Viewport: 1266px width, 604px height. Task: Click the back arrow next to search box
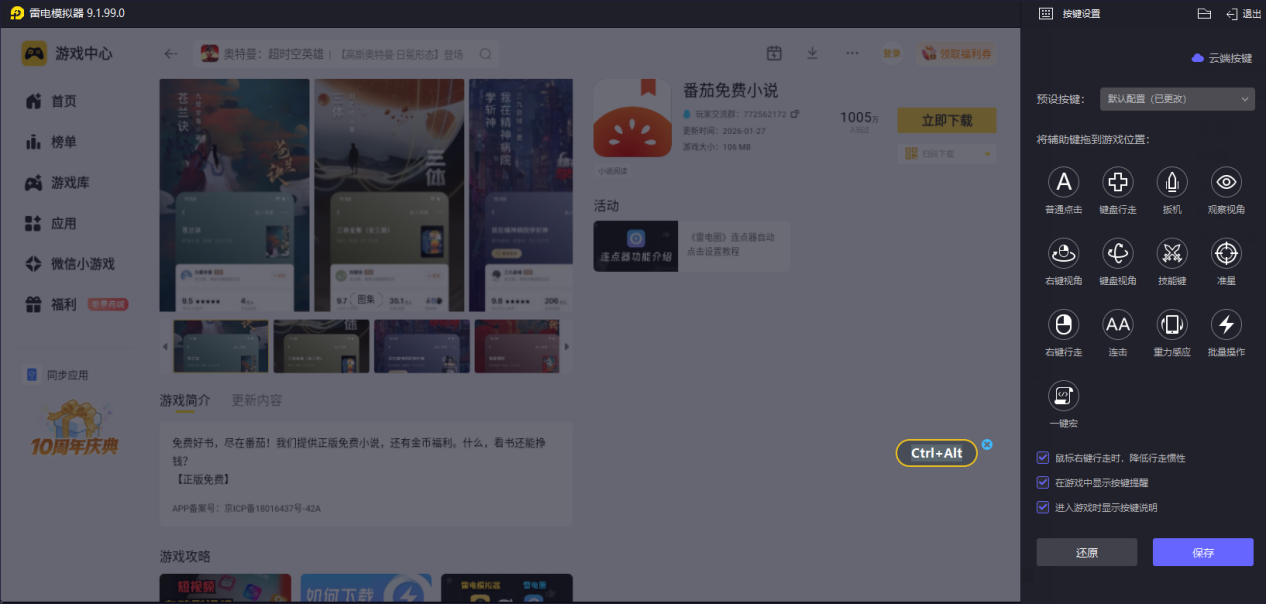(171, 54)
